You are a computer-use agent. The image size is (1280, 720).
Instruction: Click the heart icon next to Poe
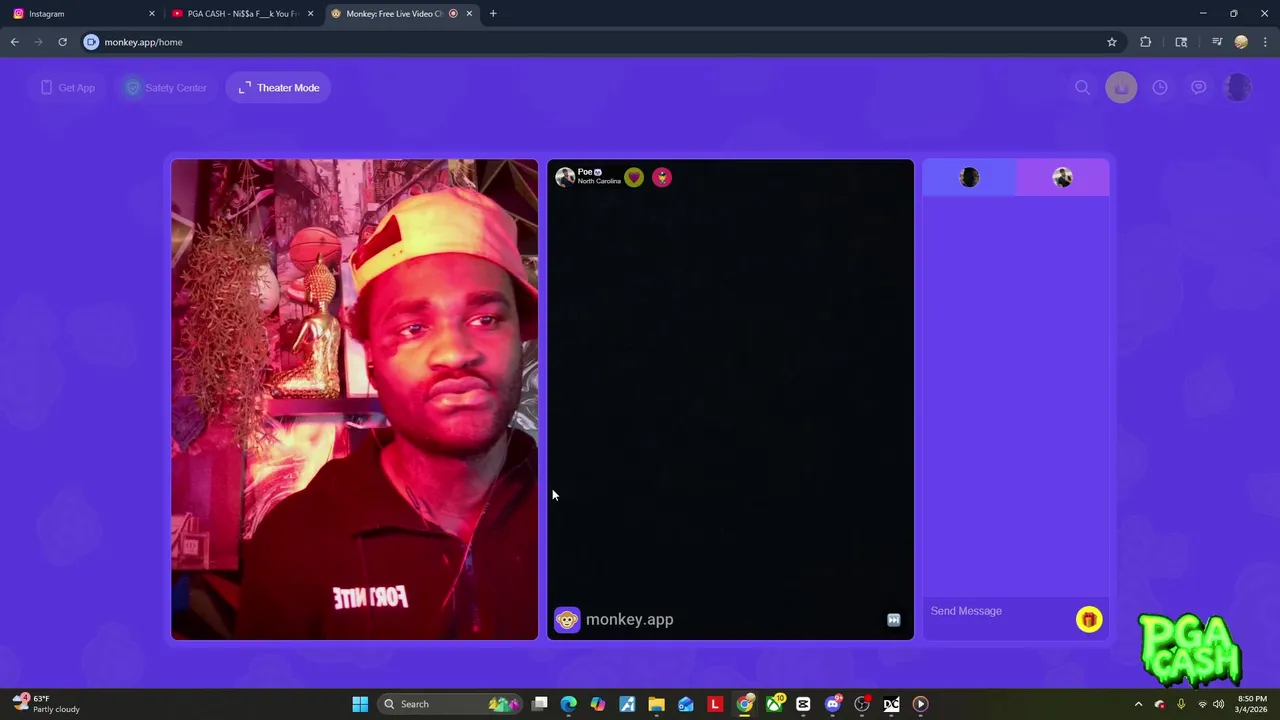tap(634, 177)
